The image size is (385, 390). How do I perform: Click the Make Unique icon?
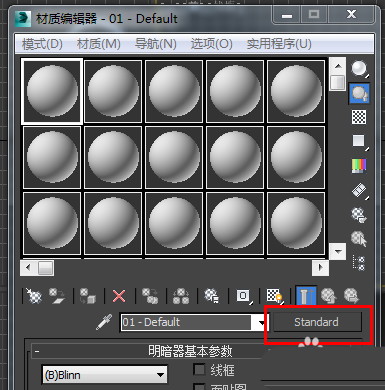[x=181, y=296]
